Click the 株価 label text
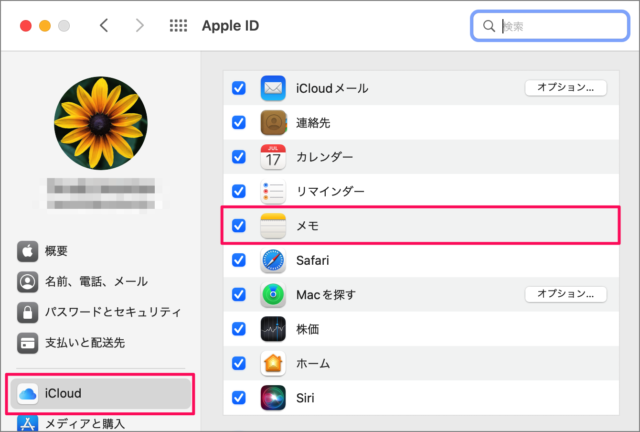The height and width of the screenshot is (432, 640). pos(307,329)
